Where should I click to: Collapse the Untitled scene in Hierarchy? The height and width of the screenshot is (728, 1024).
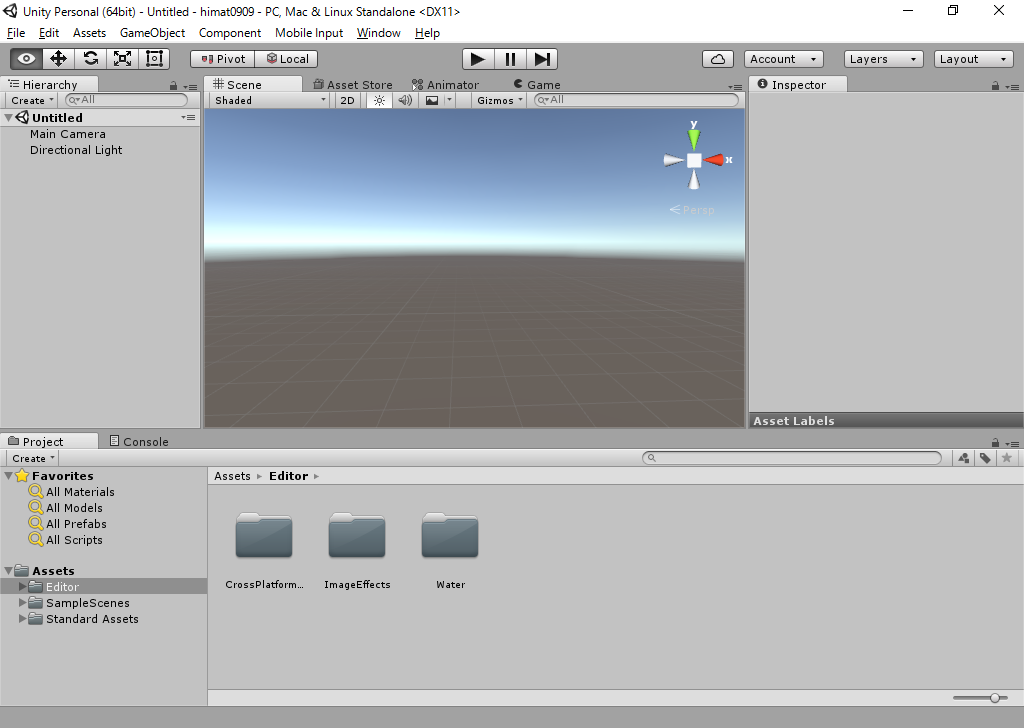(8, 118)
